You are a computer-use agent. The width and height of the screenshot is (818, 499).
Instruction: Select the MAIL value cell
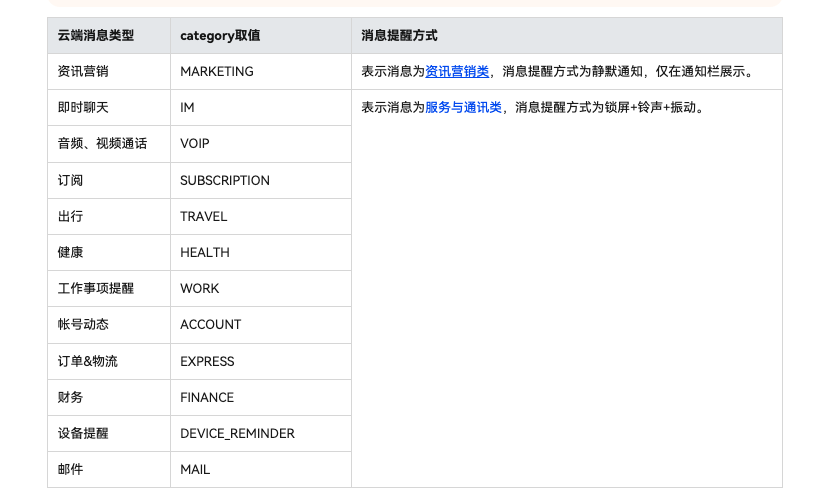click(x=261, y=469)
